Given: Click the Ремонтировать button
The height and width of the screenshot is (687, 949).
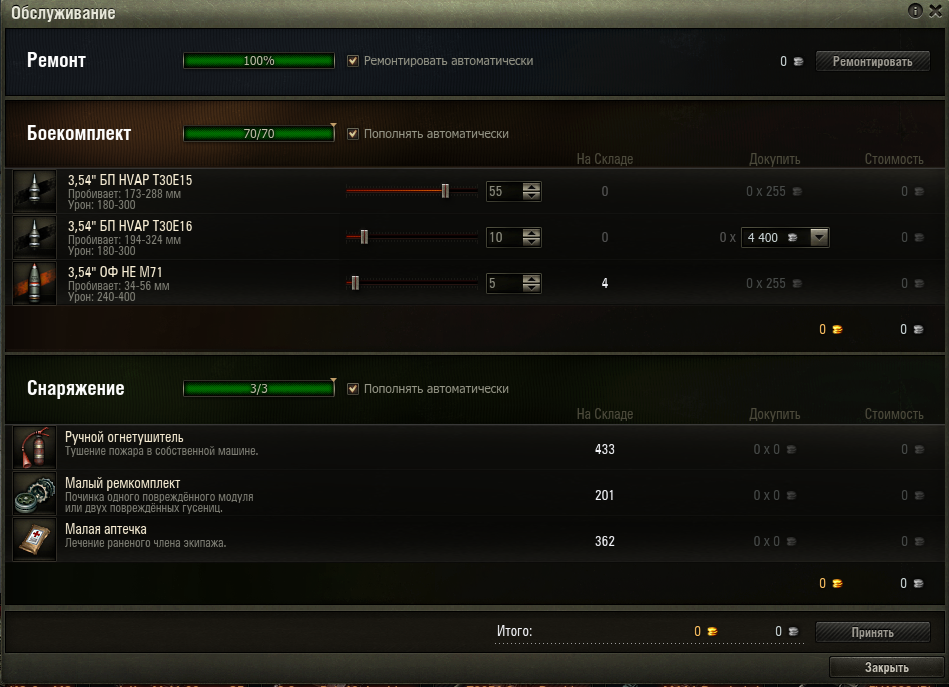Looking at the screenshot, I should (872, 61).
